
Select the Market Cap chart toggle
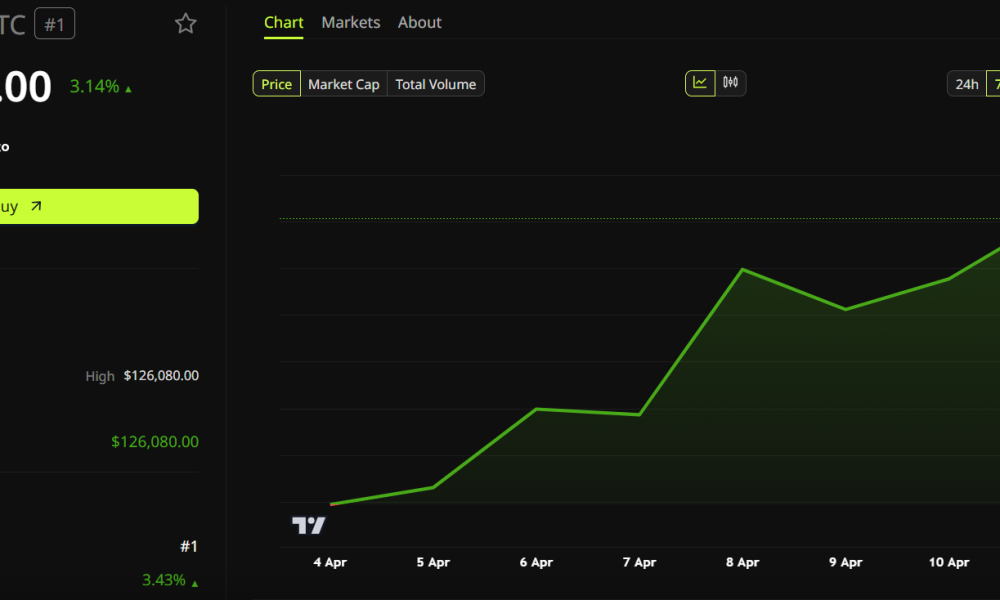pyautogui.click(x=343, y=84)
